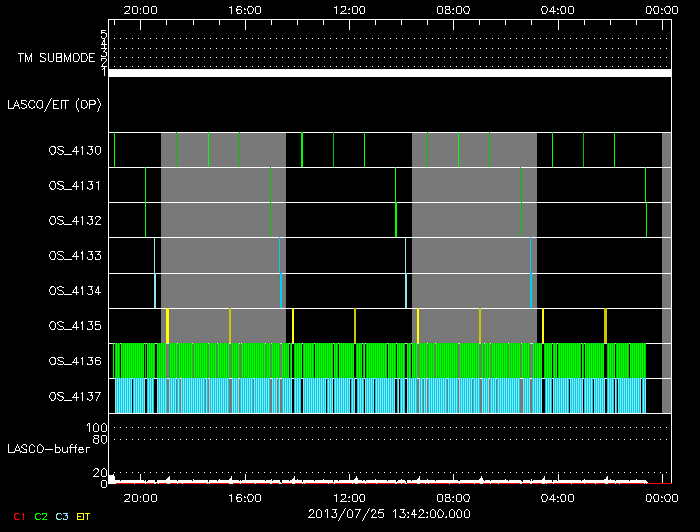This screenshot has height=532, width=700.
Task: Click the 08:00 tick on the bottom time axis
Action: click(453, 497)
